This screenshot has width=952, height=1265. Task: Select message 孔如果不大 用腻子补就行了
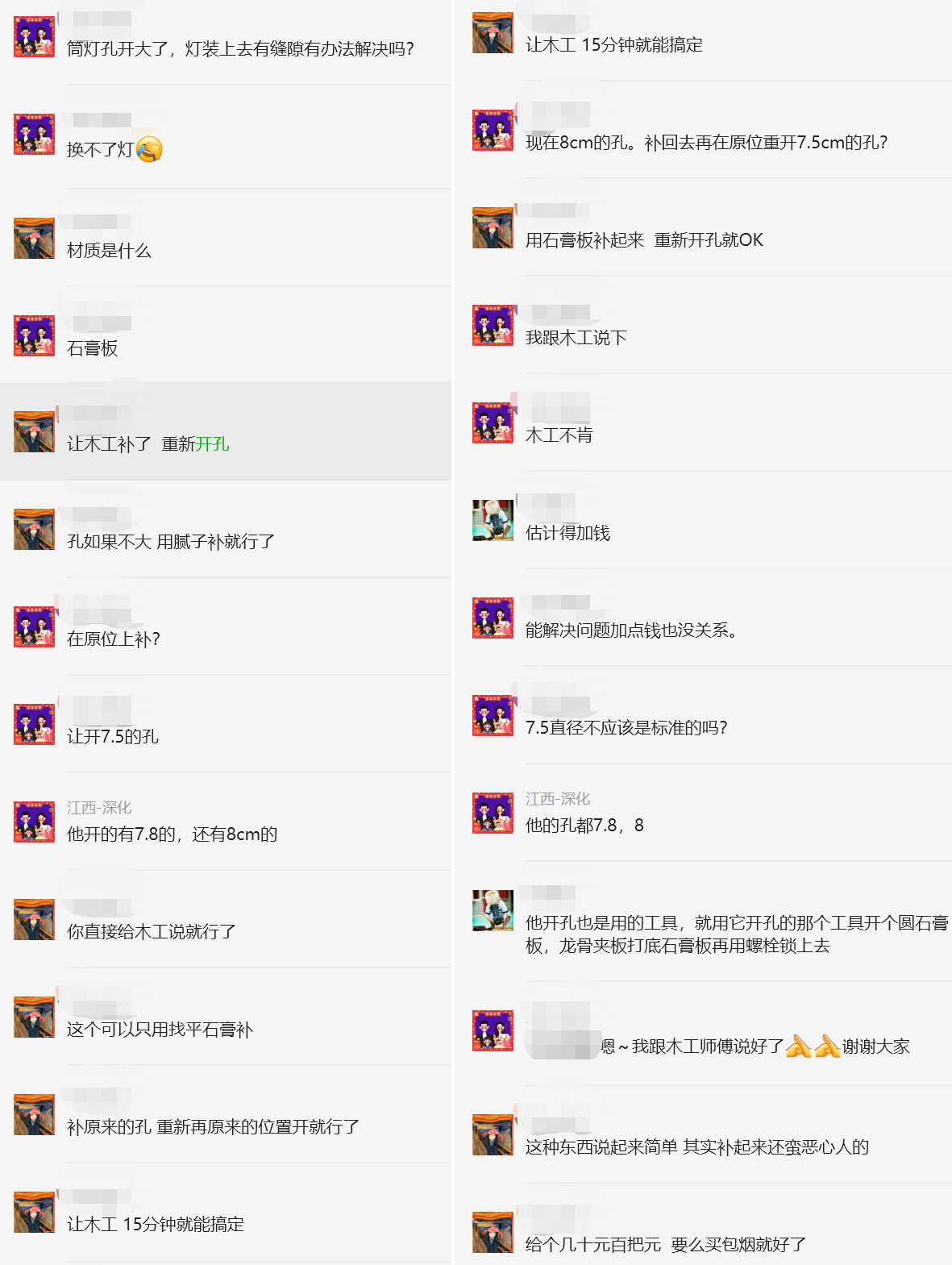[x=171, y=542]
